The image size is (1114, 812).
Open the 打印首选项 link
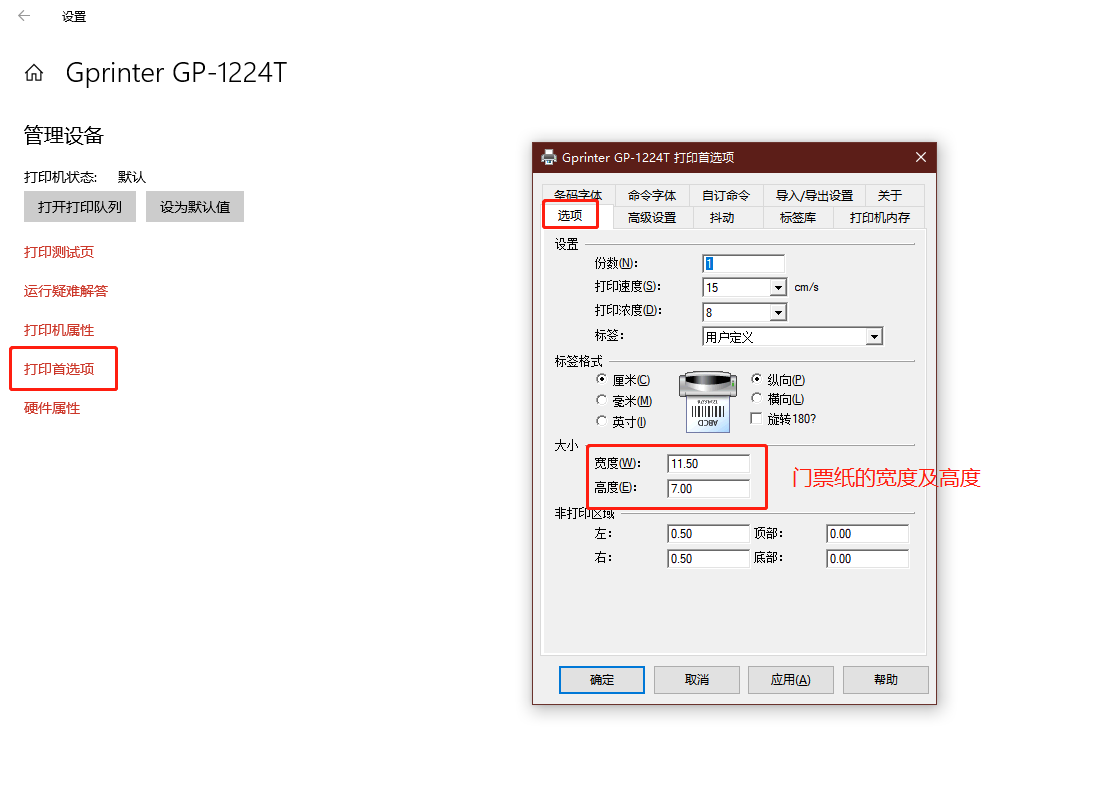click(59, 369)
